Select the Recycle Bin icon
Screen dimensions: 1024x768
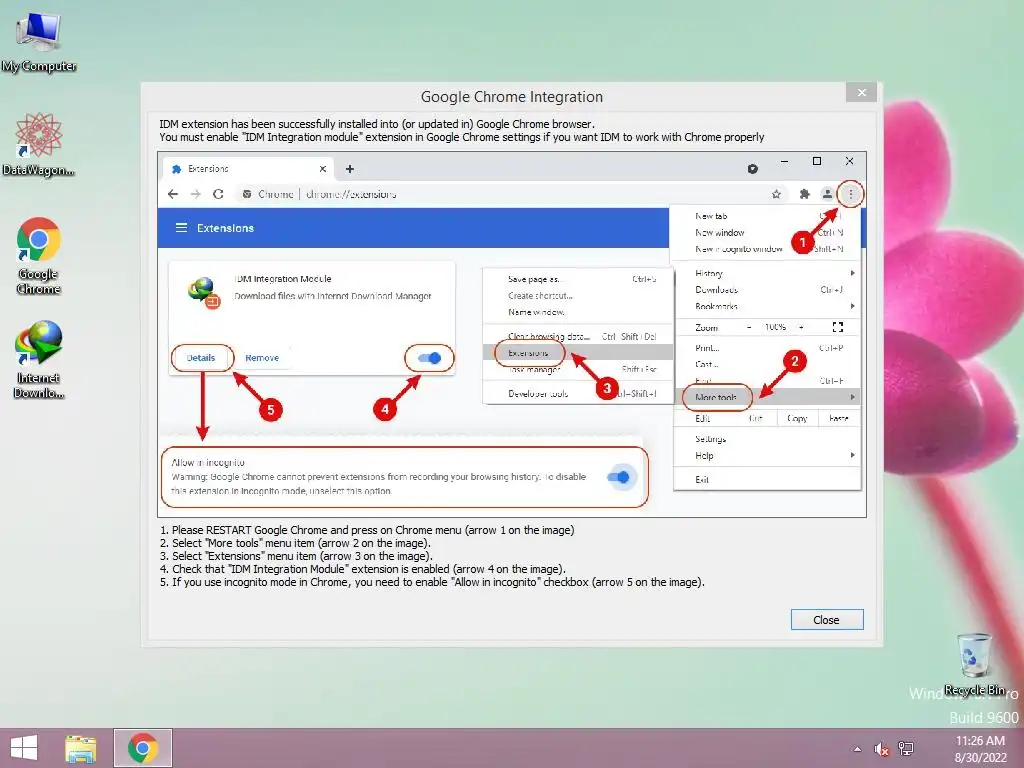coord(974,664)
